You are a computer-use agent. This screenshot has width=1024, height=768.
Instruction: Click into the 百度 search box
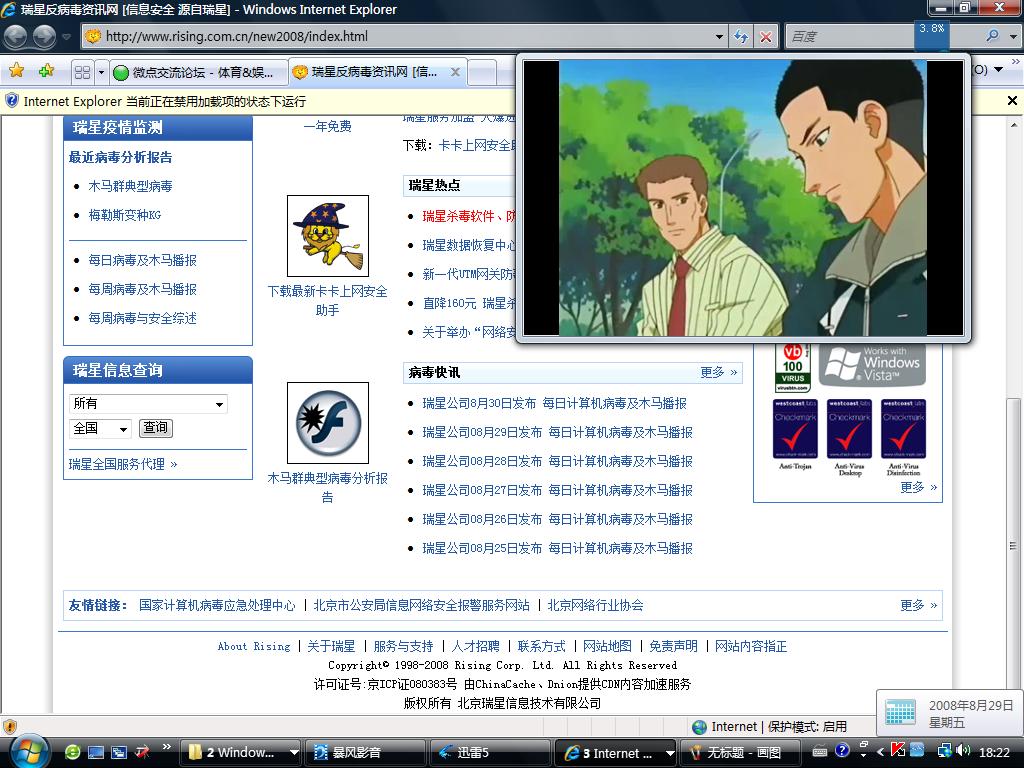[849, 37]
